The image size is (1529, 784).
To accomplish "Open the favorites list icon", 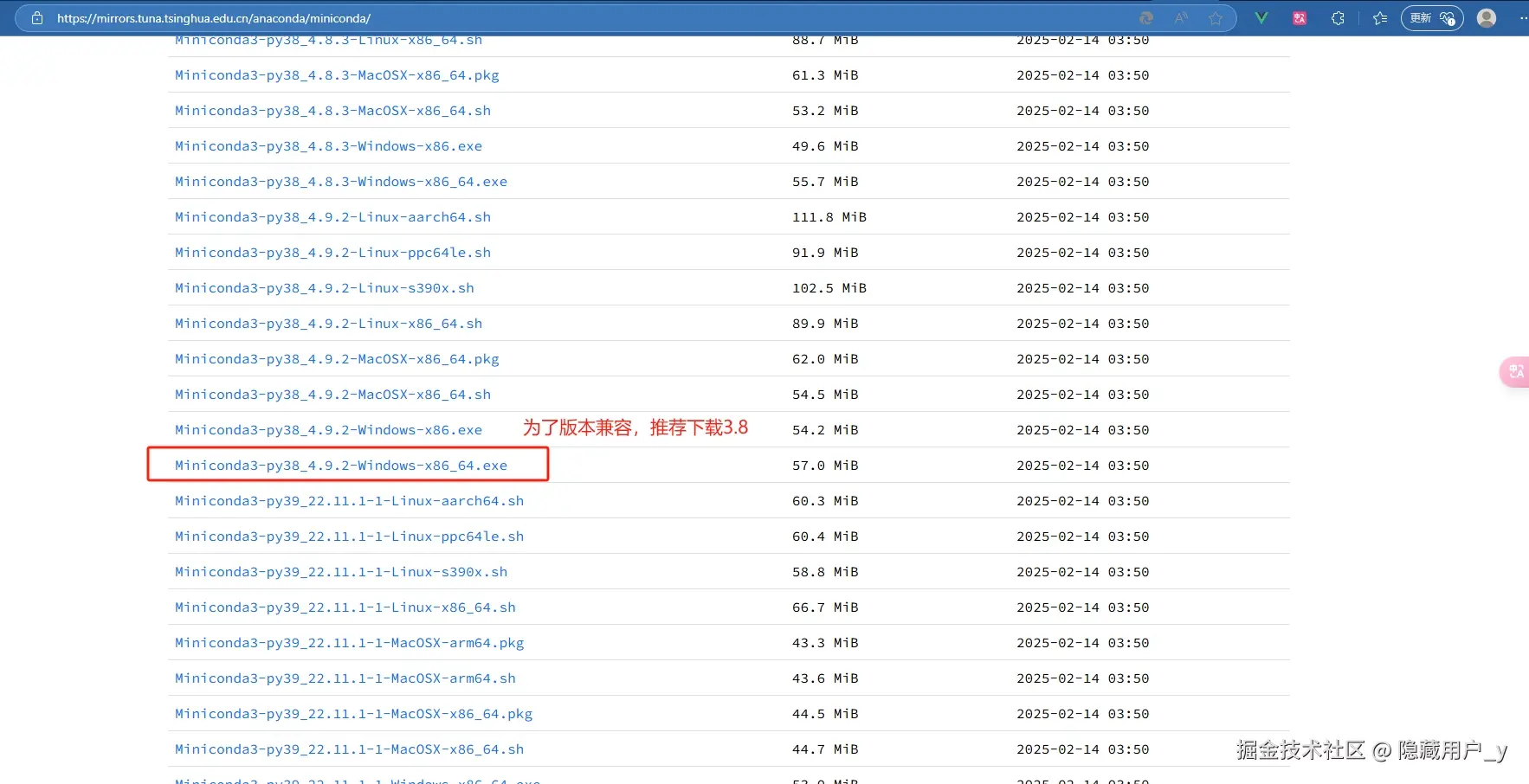I will 1381,17.
